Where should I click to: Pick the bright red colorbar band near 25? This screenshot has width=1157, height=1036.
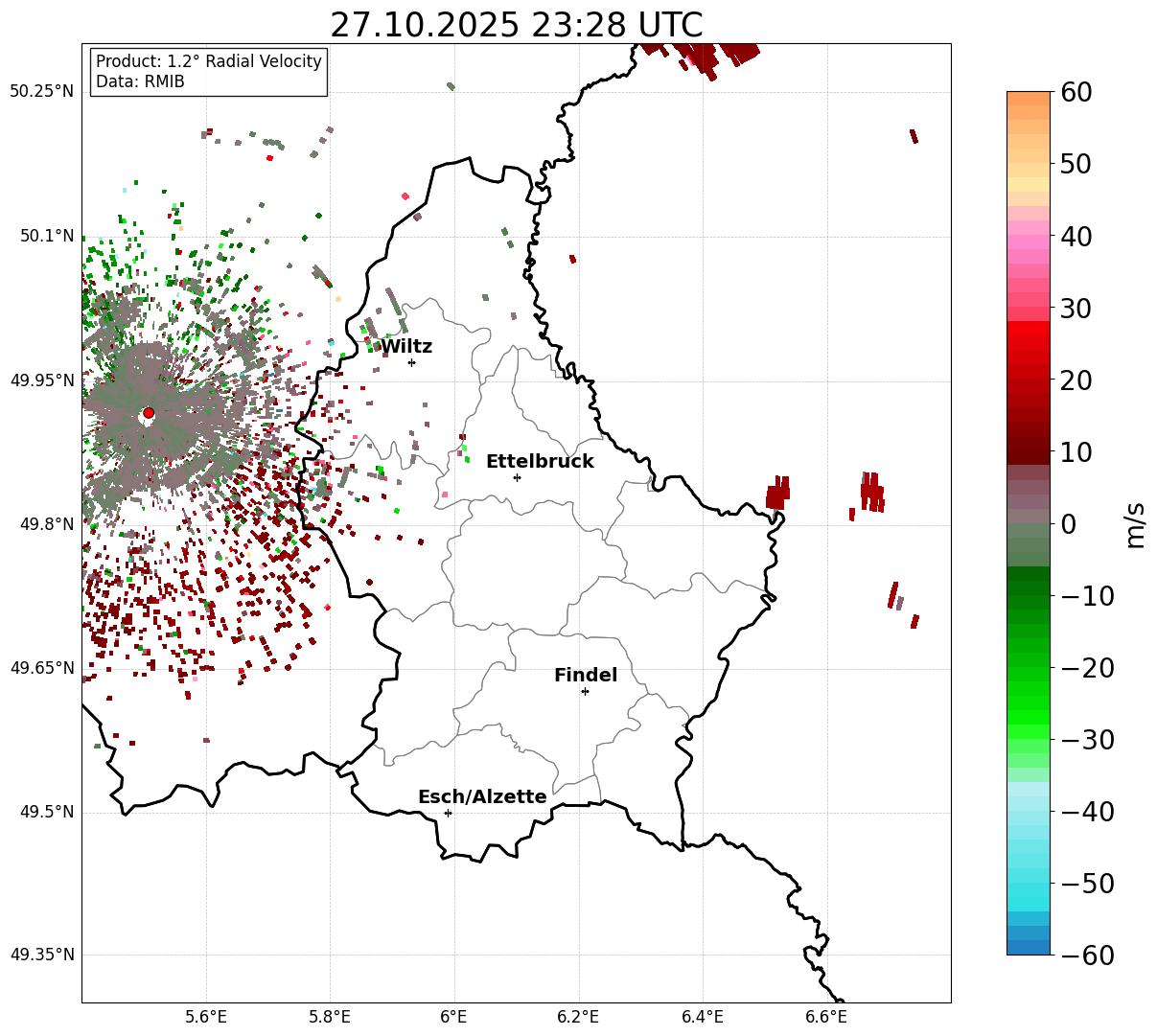(x=1029, y=342)
